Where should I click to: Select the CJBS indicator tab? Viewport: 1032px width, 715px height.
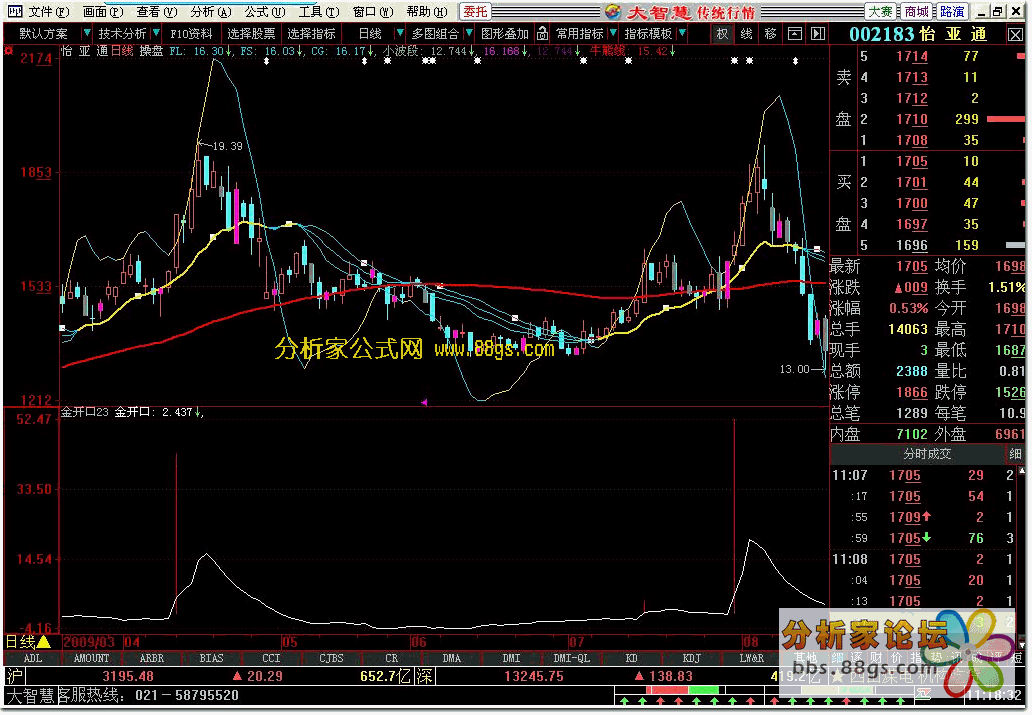click(x=331, y=658)
